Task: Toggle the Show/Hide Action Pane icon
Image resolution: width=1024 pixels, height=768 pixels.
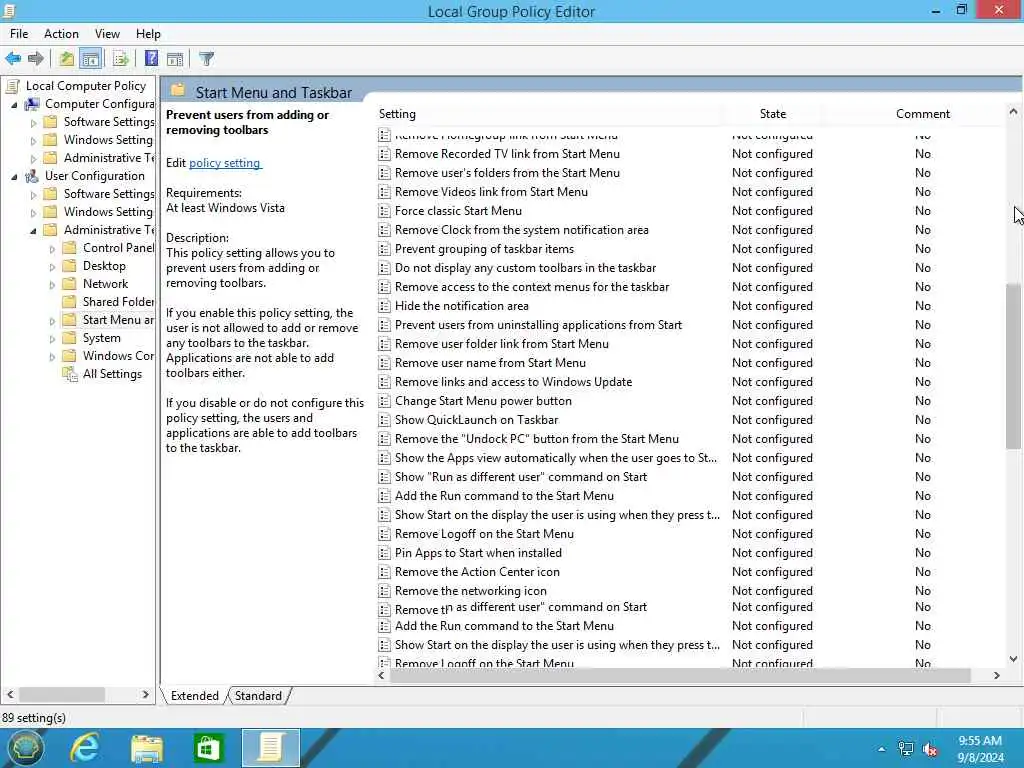Action: point(175,59)
